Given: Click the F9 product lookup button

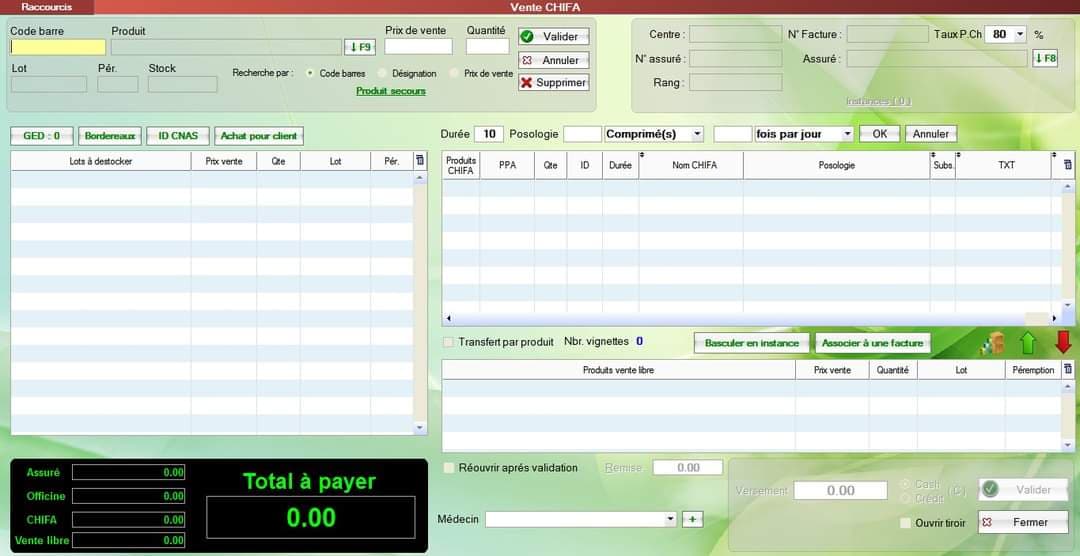Looking at the screenshot, I should point(360,47).
